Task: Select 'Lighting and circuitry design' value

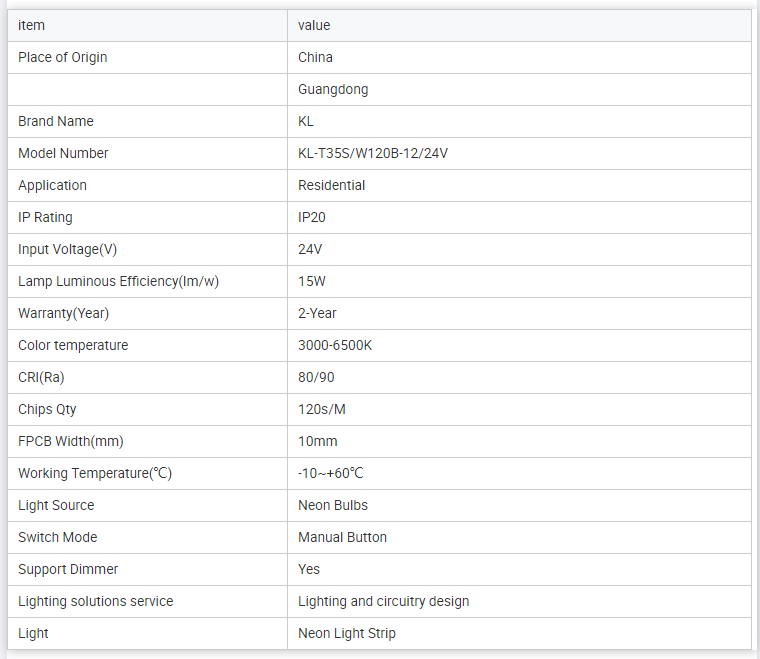Action: point(383,601)
